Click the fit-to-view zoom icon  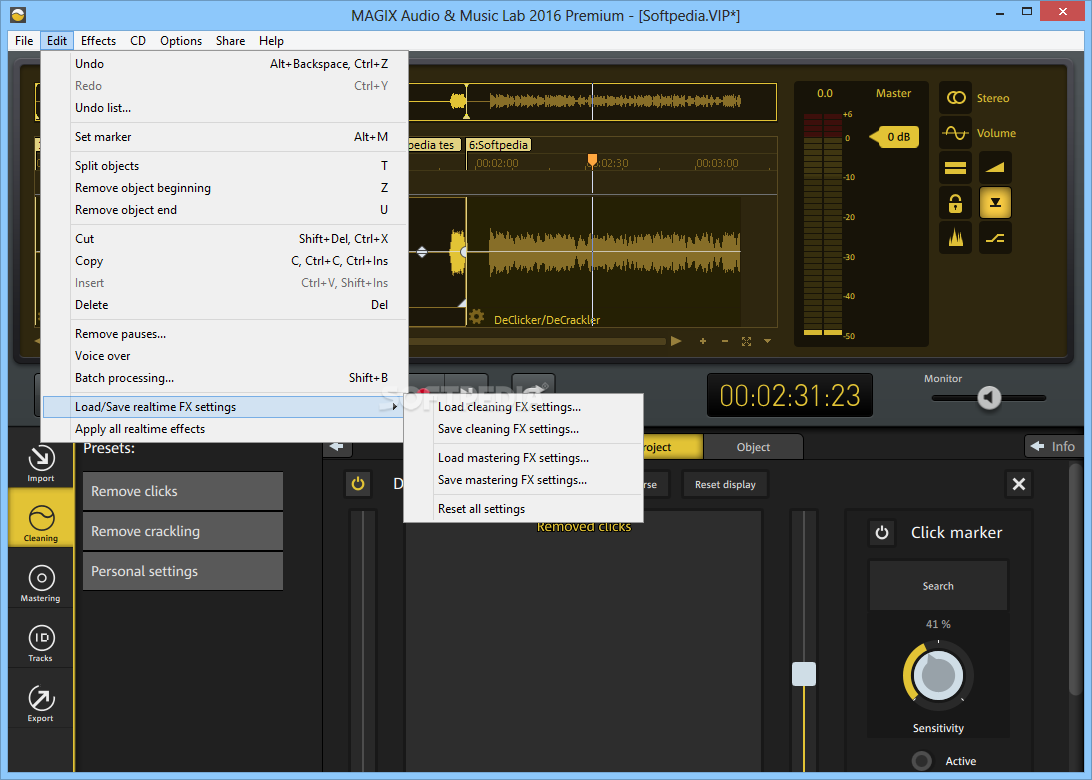click(747, 341)
